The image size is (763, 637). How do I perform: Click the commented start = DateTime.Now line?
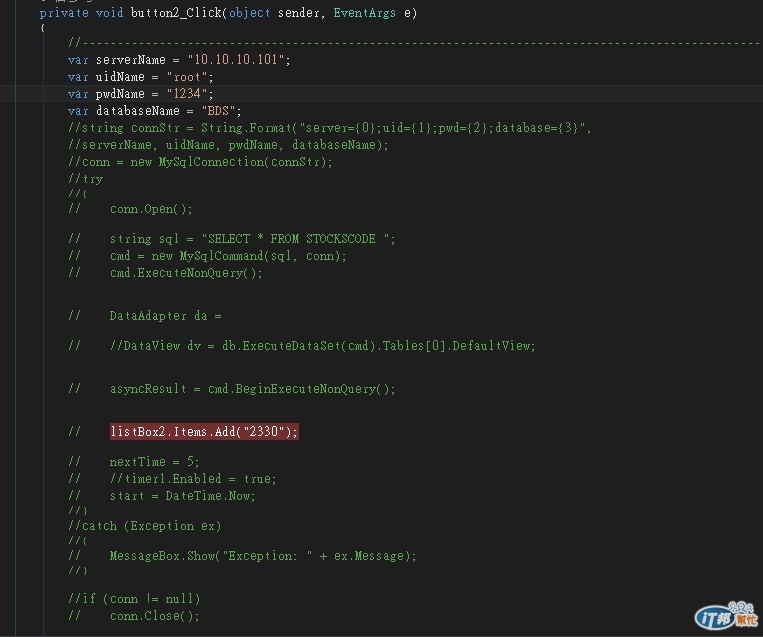[162, 496]
